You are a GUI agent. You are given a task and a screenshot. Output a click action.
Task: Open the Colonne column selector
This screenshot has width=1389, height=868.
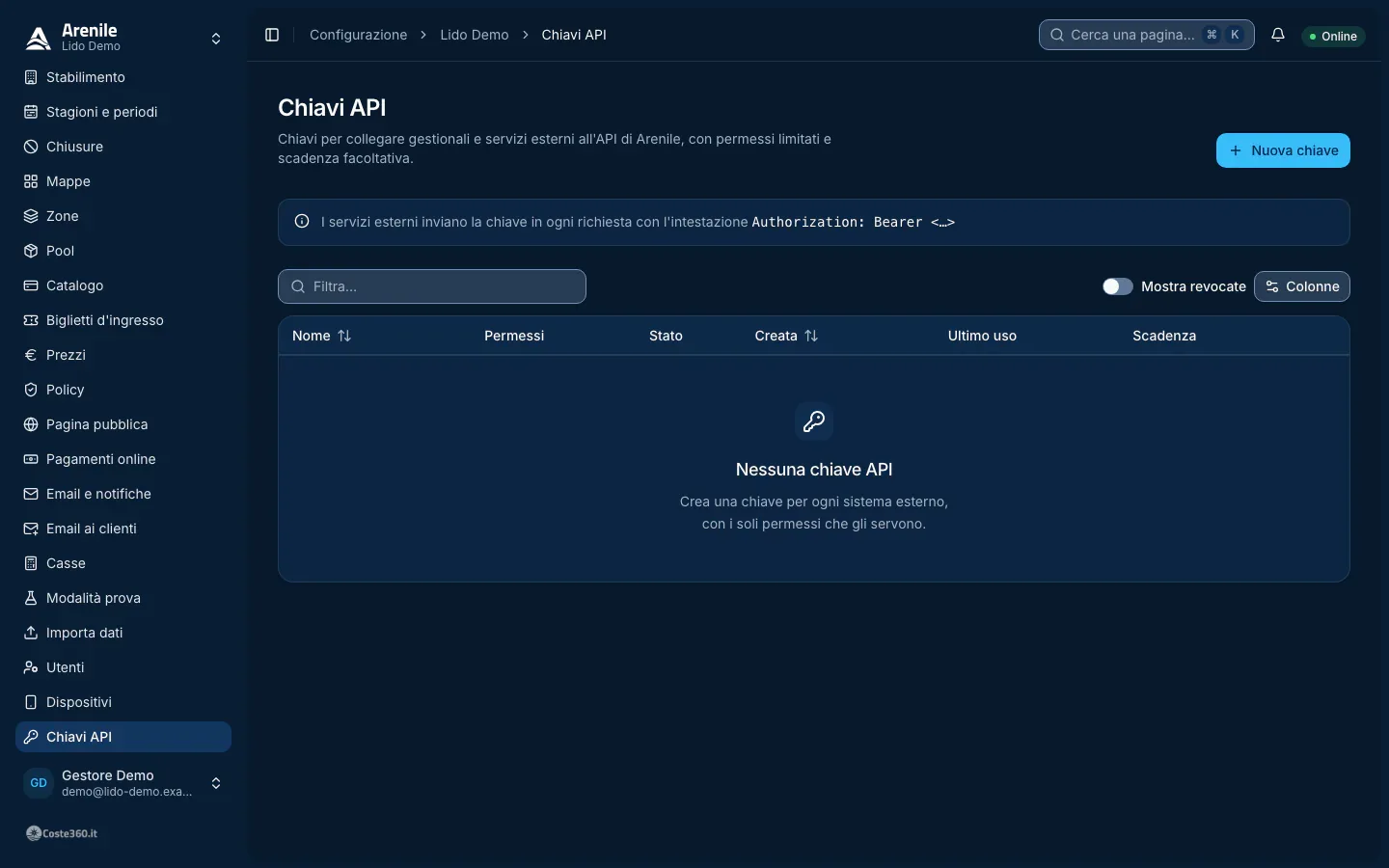pos(1302,286)
